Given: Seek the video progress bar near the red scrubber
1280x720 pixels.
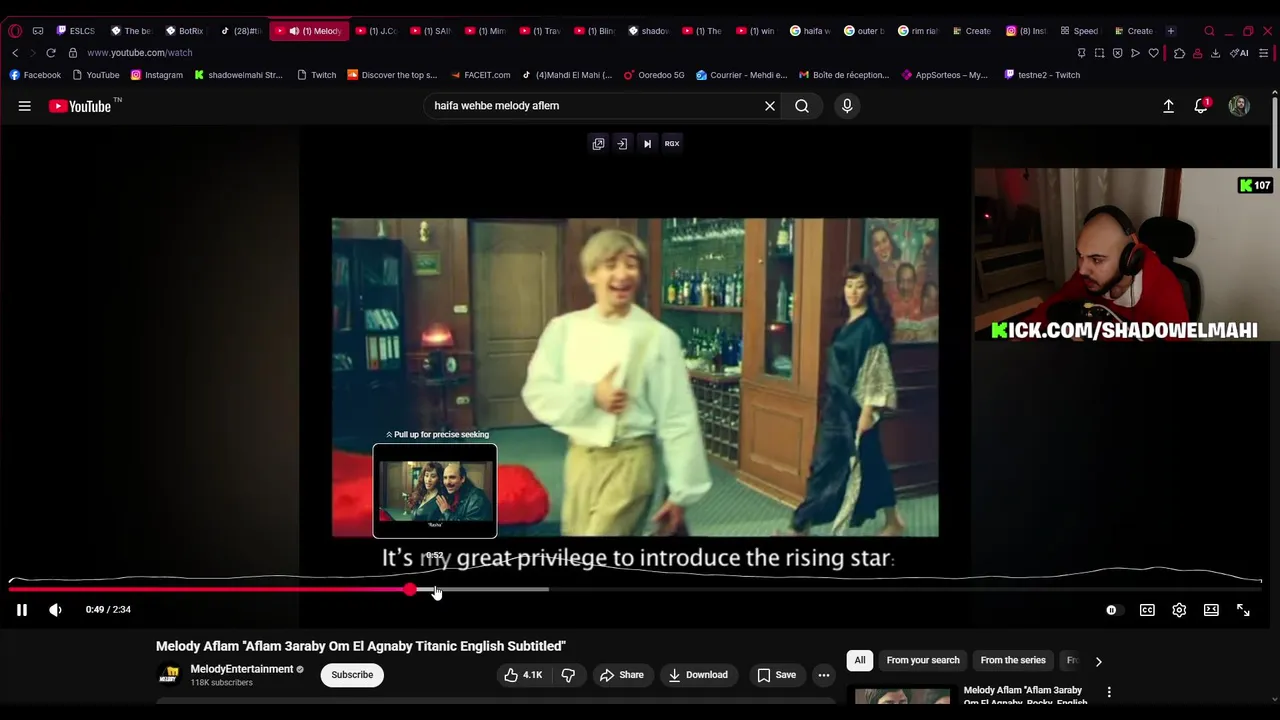Looking at the screenshot, I should (410, 590).
